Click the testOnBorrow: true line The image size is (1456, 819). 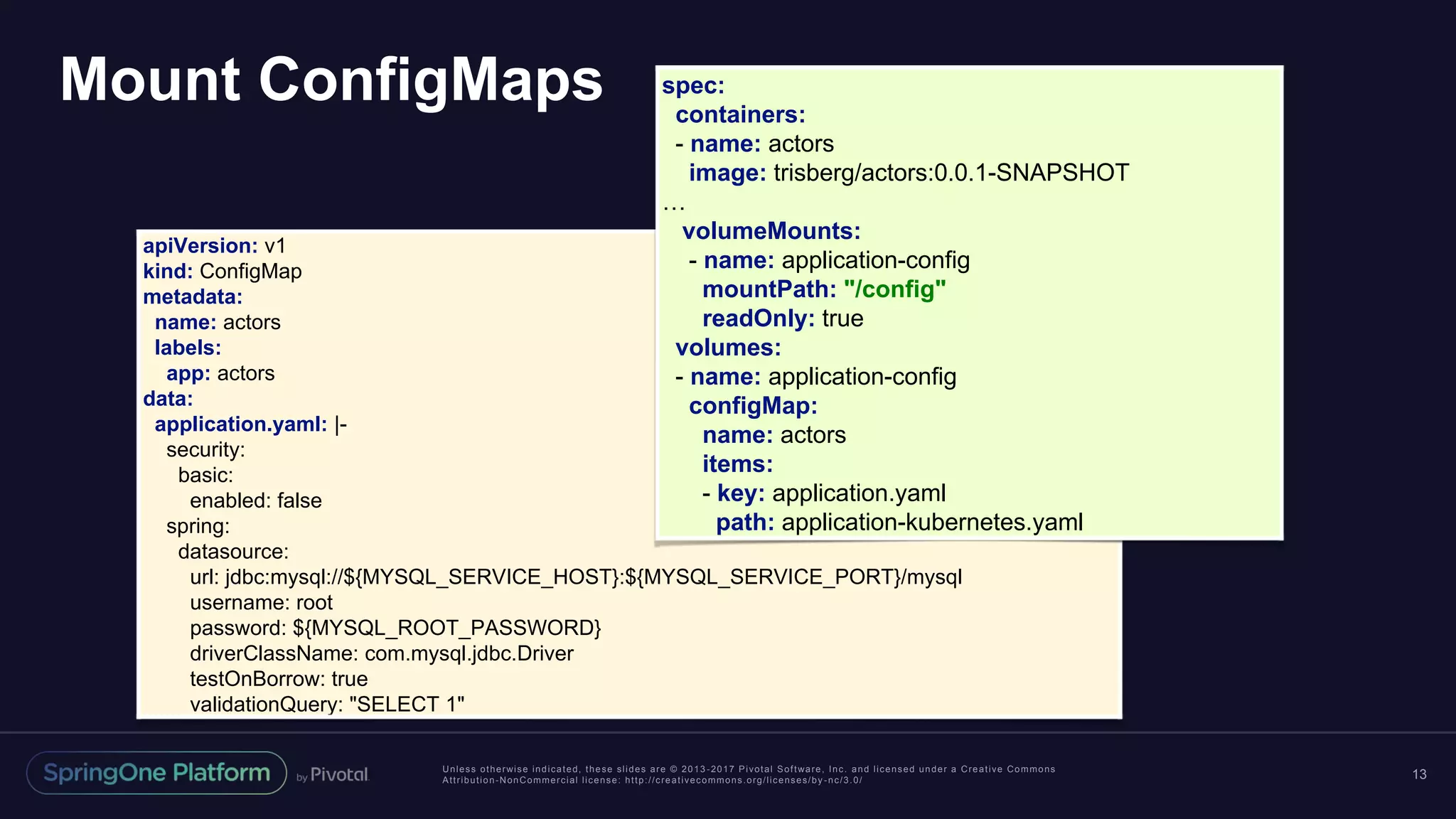(279, 679)
